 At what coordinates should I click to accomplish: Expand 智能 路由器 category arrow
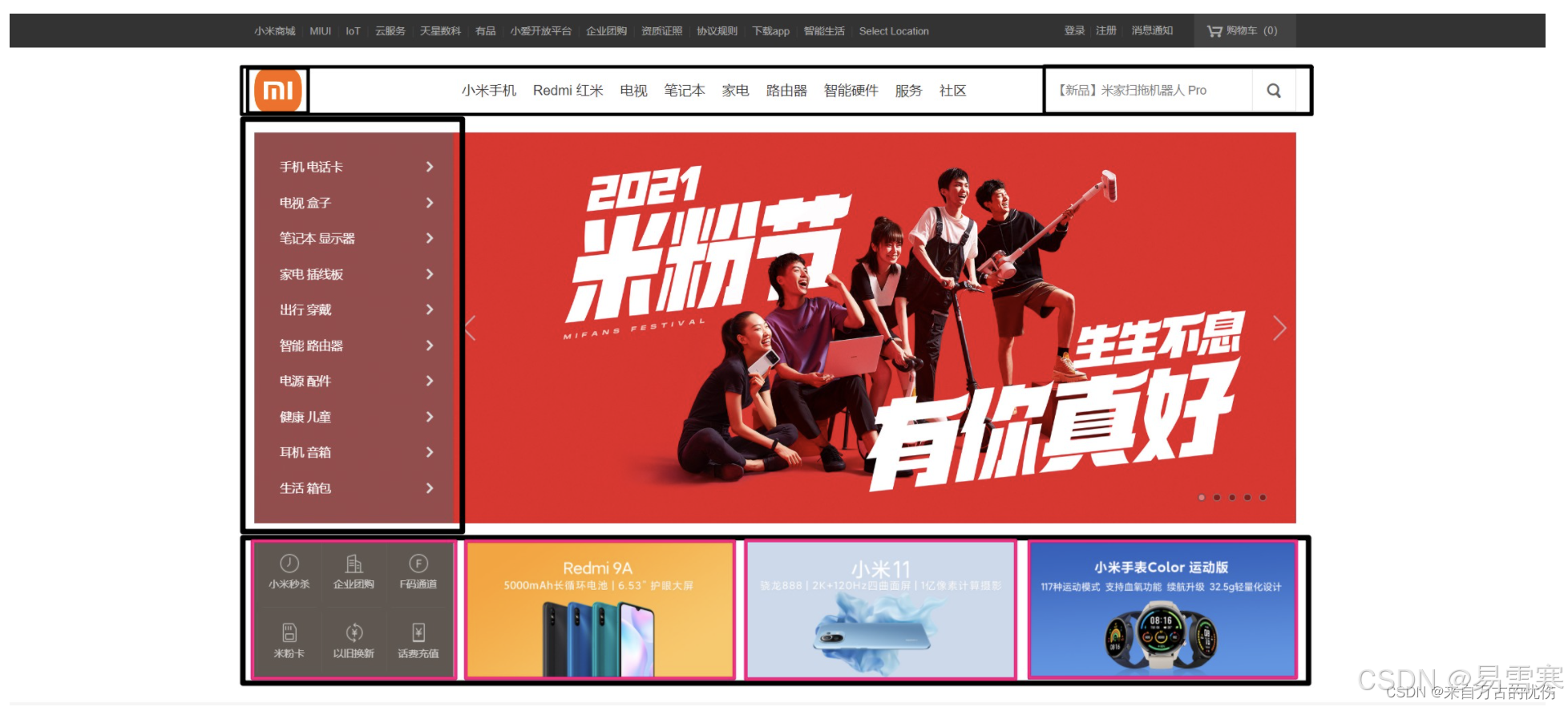pos(430,345)
